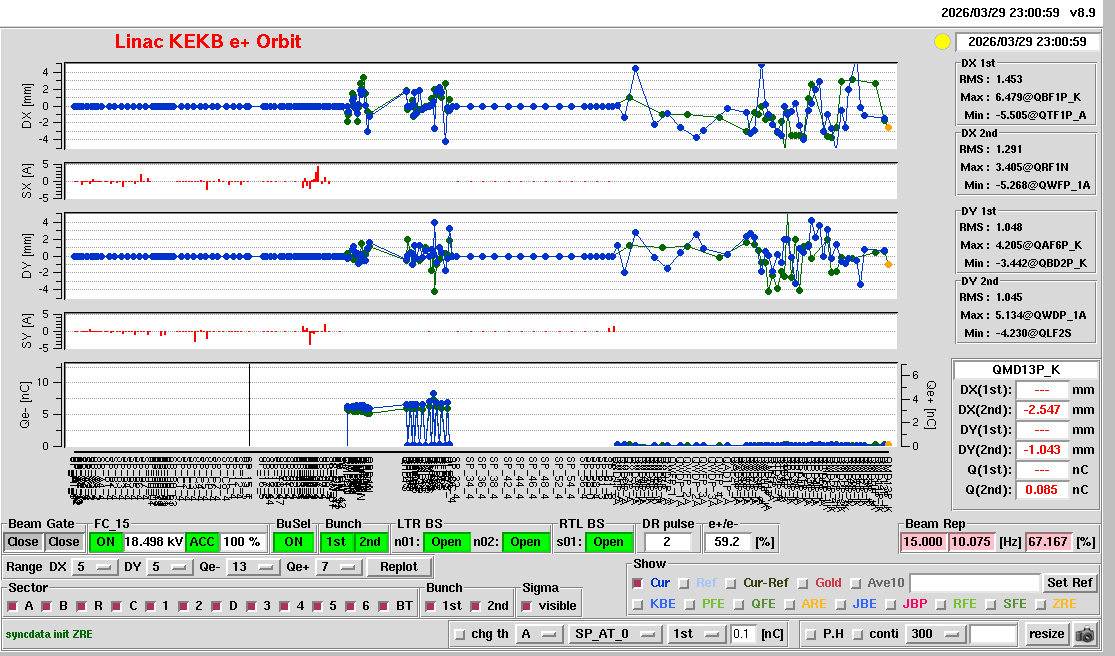Uncheck the Sector R checkbox
Screen dimensions: 1115x656
(83, 606)
